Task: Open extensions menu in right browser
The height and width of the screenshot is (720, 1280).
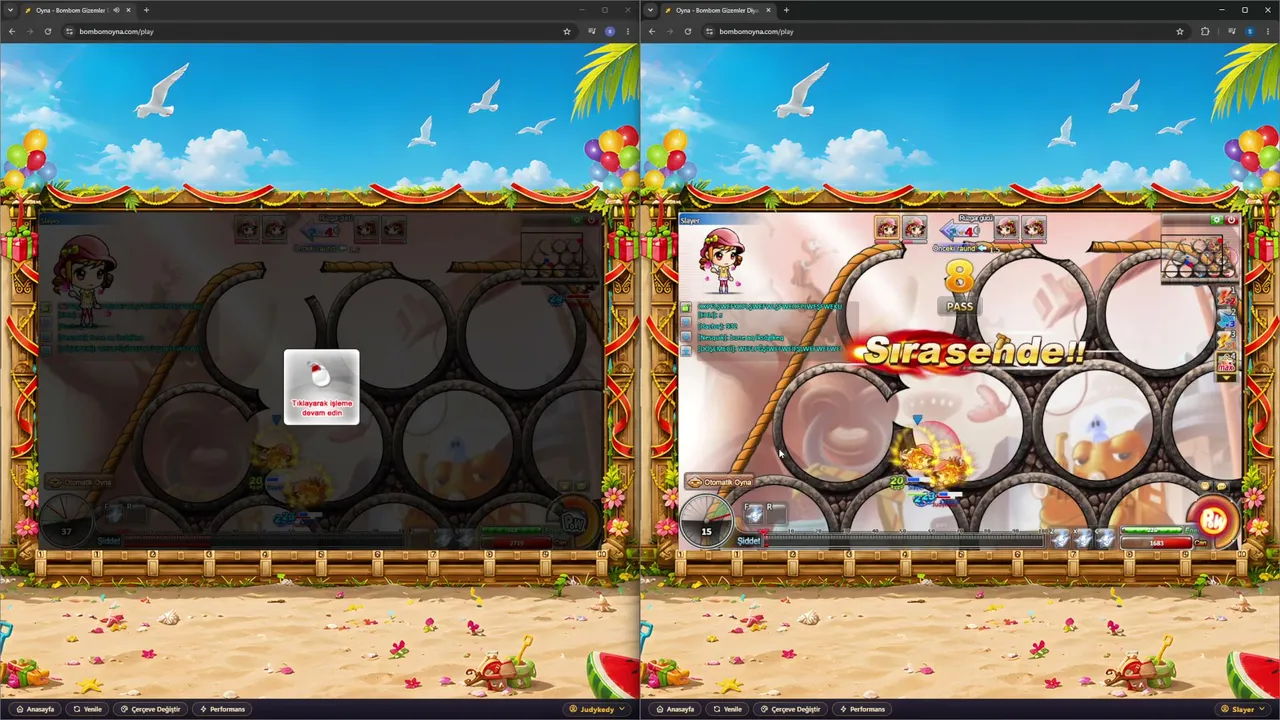Action: coord(1205,31)
